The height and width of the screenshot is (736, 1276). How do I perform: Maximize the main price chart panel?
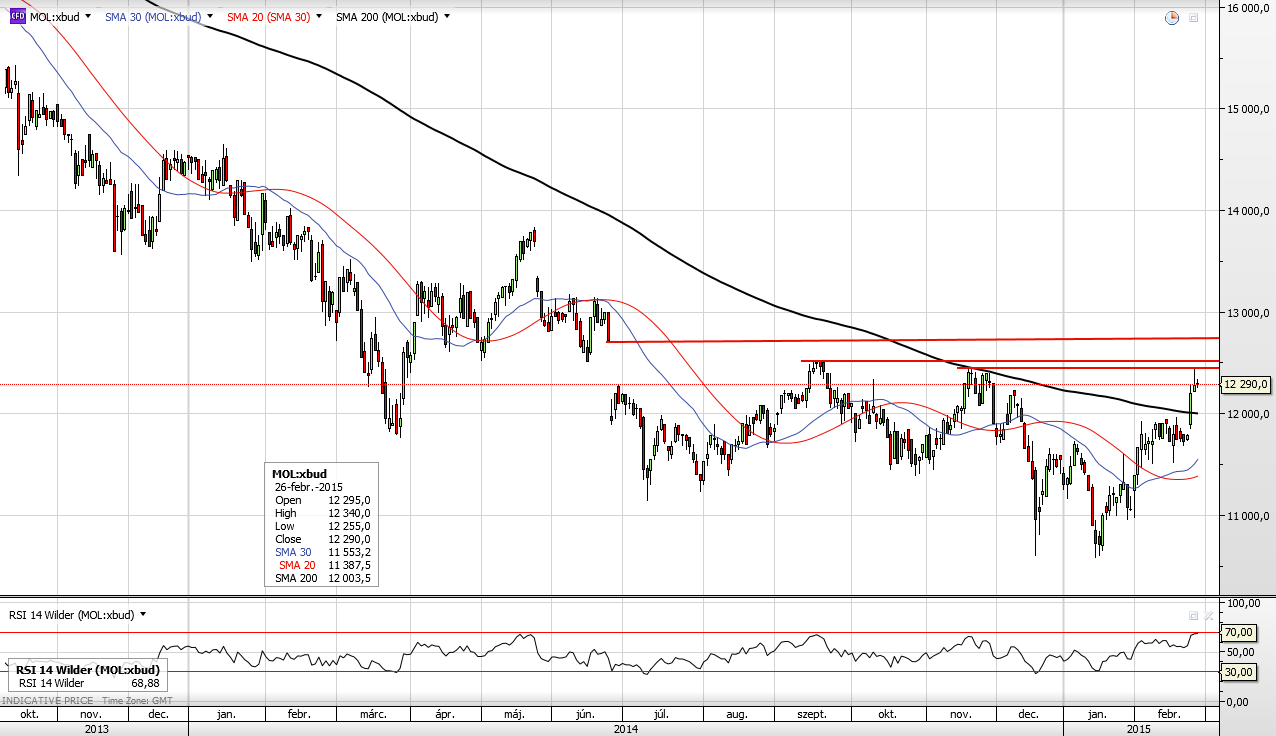[1193, 17]
